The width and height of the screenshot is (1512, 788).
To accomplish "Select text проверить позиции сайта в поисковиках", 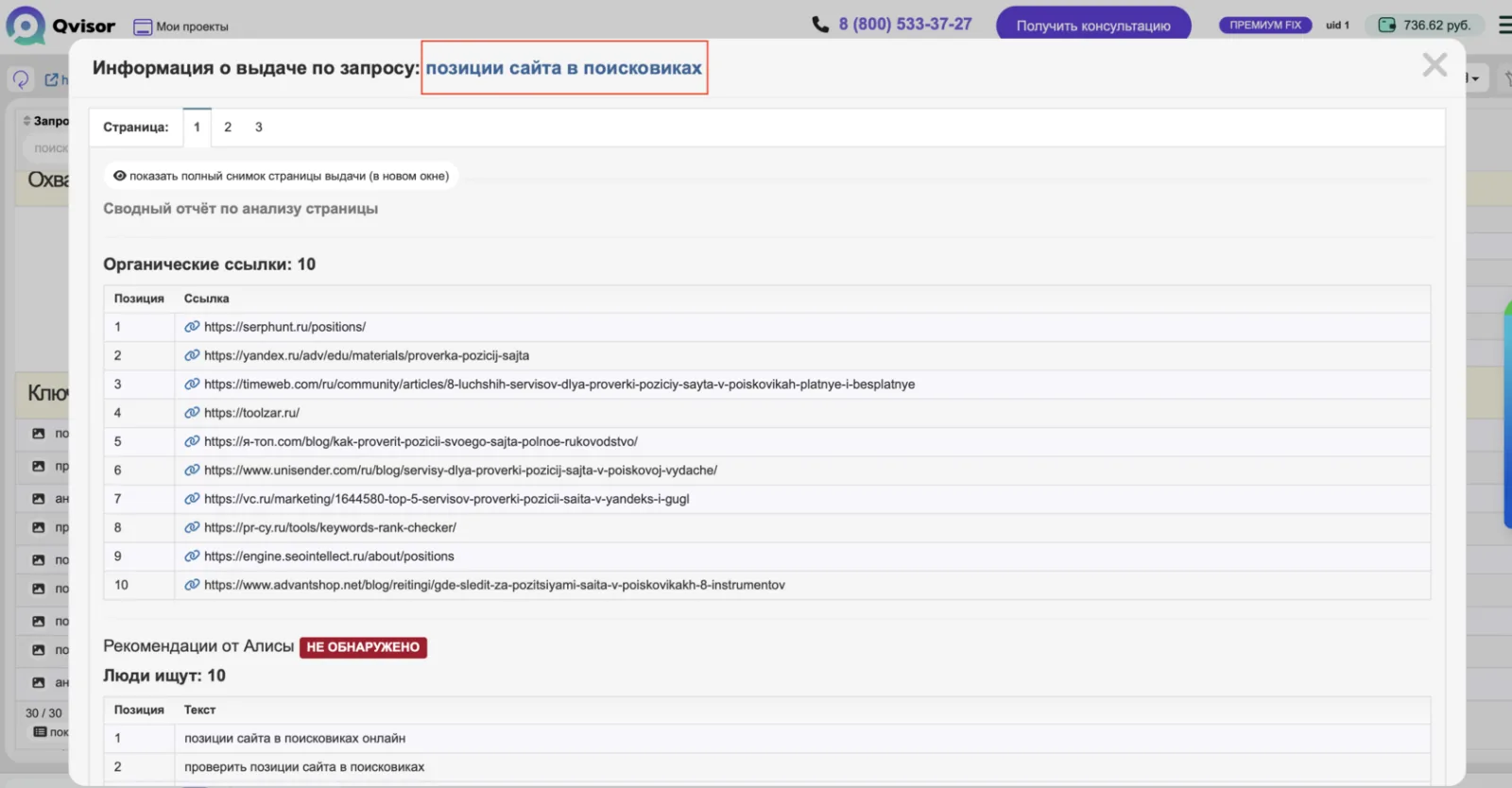I will (304, 766).
